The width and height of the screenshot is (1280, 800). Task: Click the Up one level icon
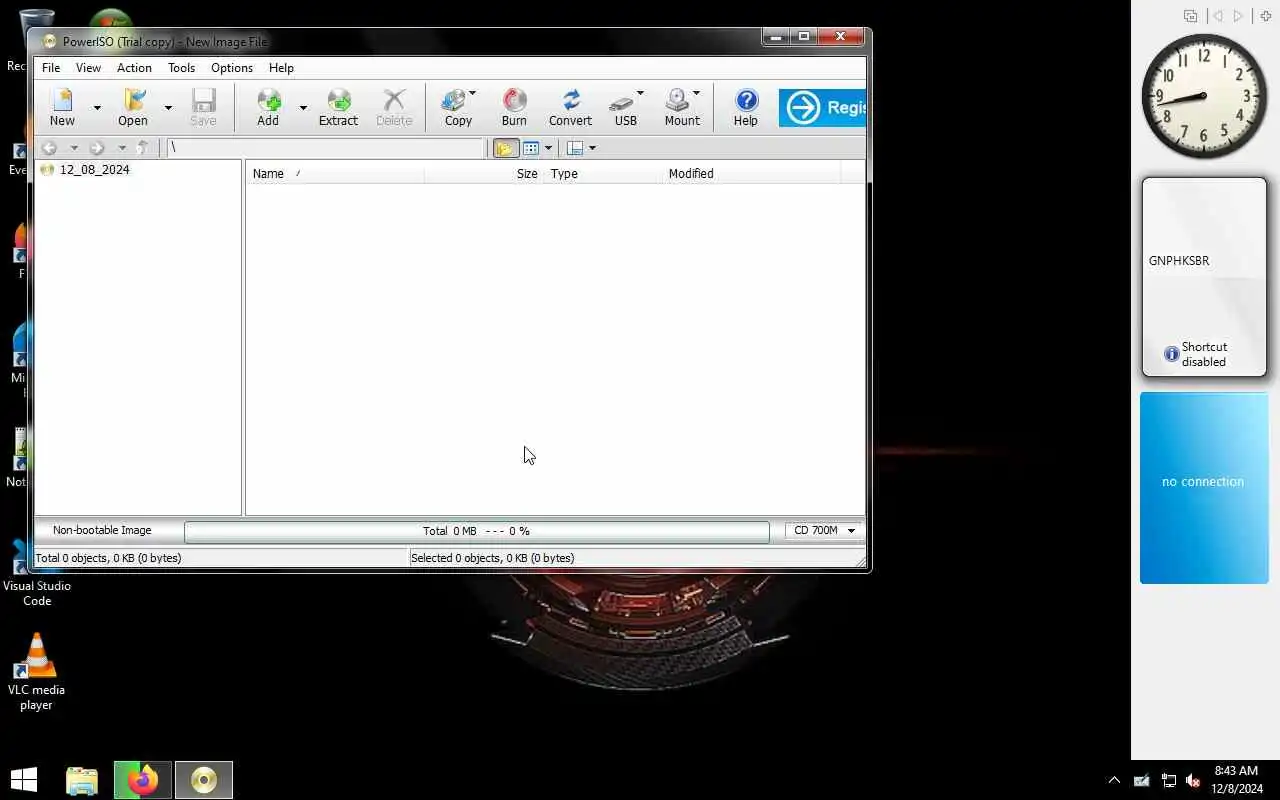143,148
